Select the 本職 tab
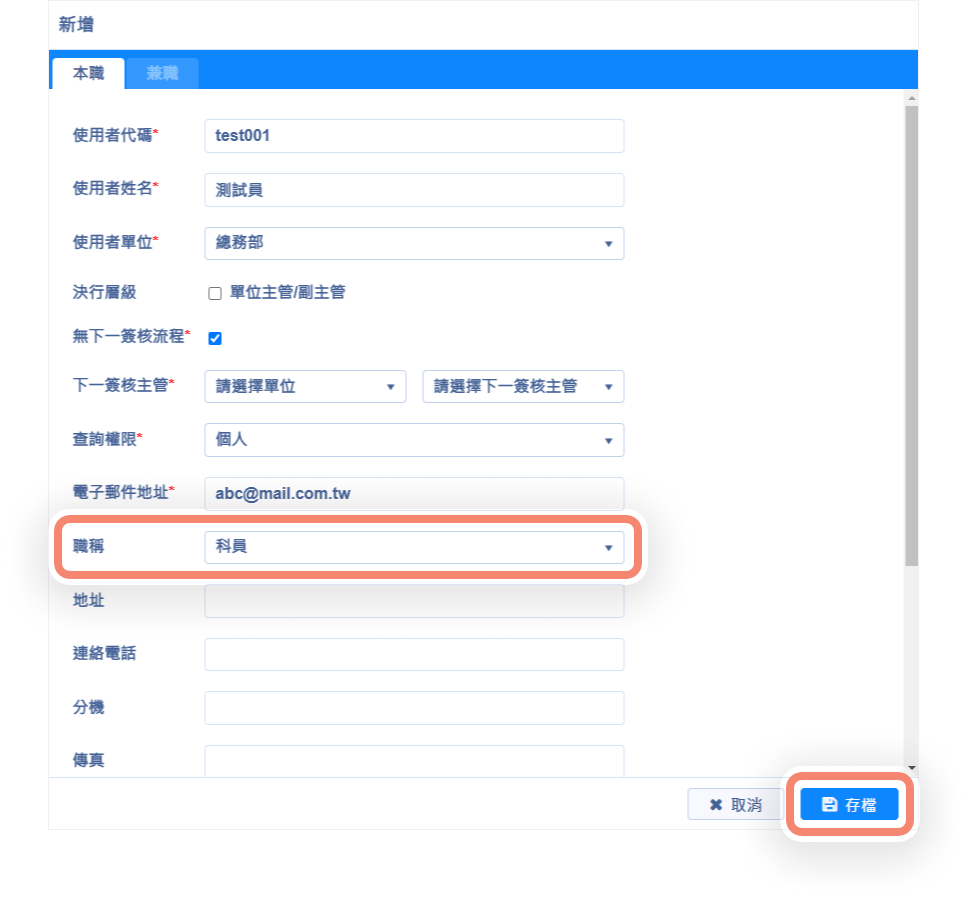The width and height of the screenshot is (968, 898). (x=88, y=73)
